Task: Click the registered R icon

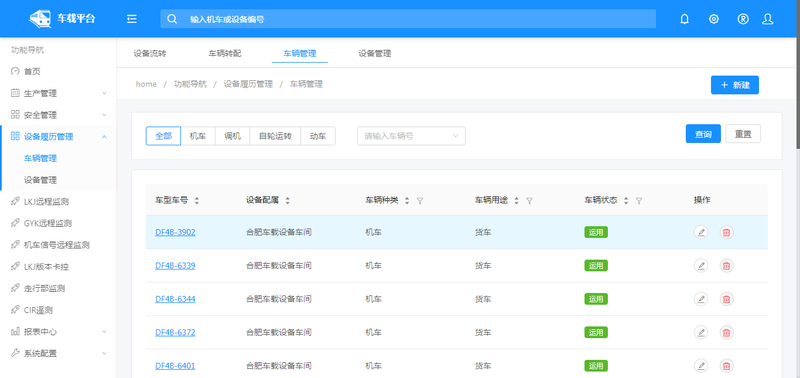Action: (x=743, y=19)
